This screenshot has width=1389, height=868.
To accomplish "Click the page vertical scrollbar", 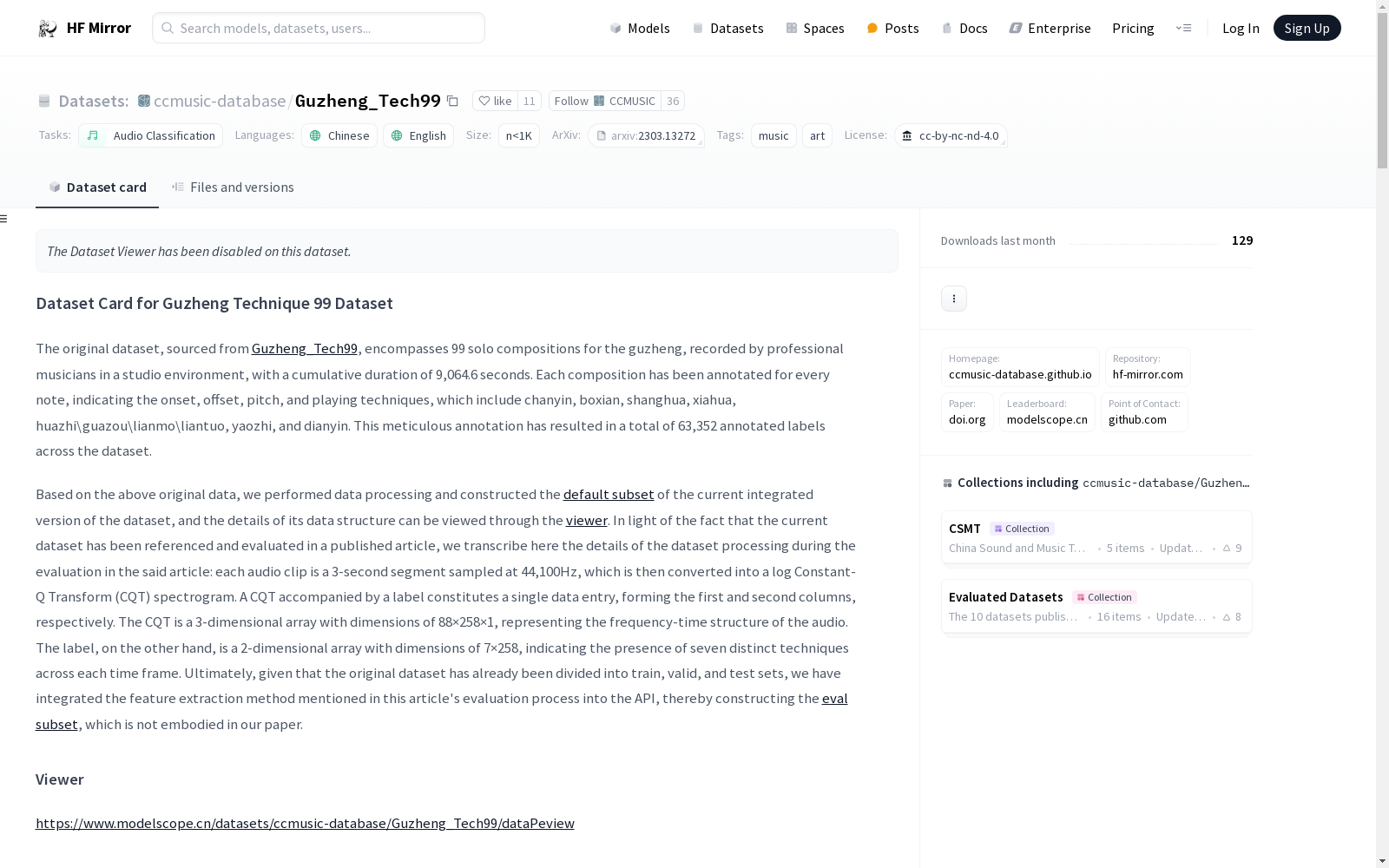I will pos(1382,434).
